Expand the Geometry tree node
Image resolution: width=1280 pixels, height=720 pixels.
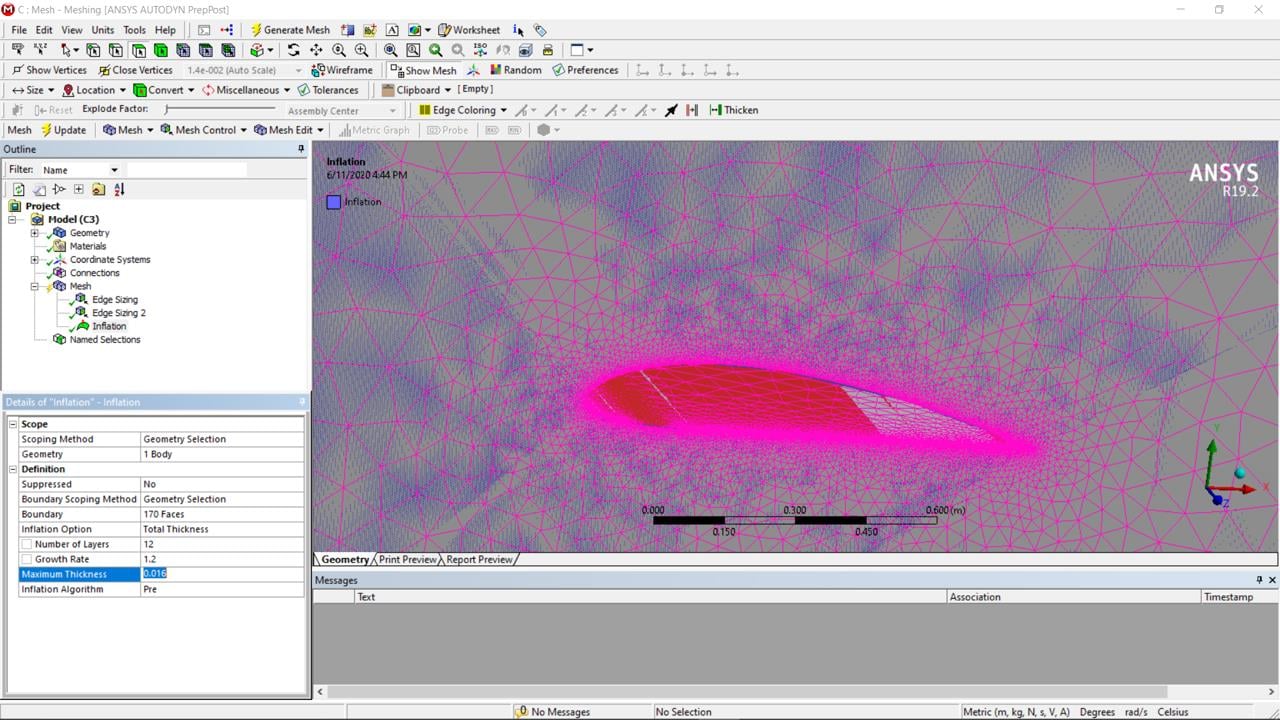click(35, 233)
